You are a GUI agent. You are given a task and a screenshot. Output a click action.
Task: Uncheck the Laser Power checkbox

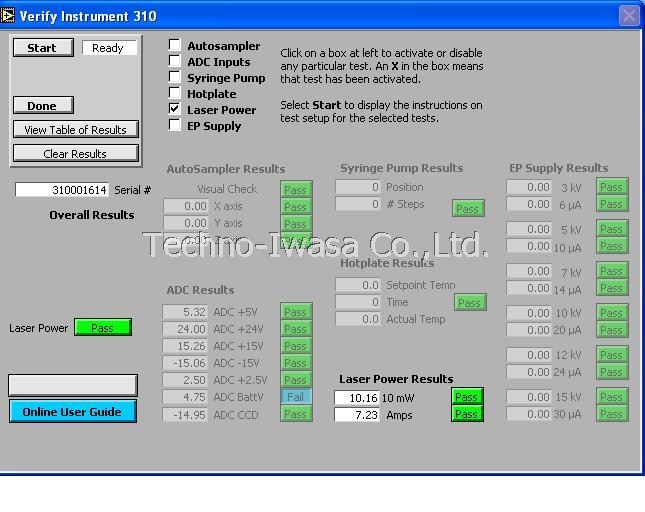[x=175, y=109]
